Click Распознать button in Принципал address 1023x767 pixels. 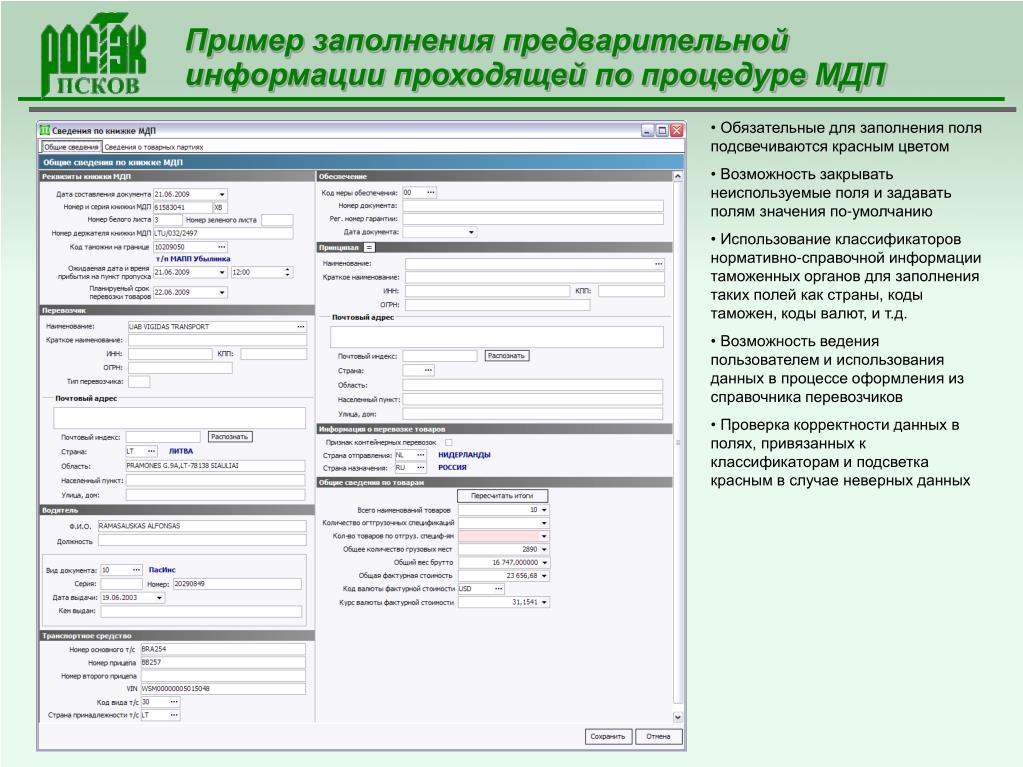click(x=506, y=355)
